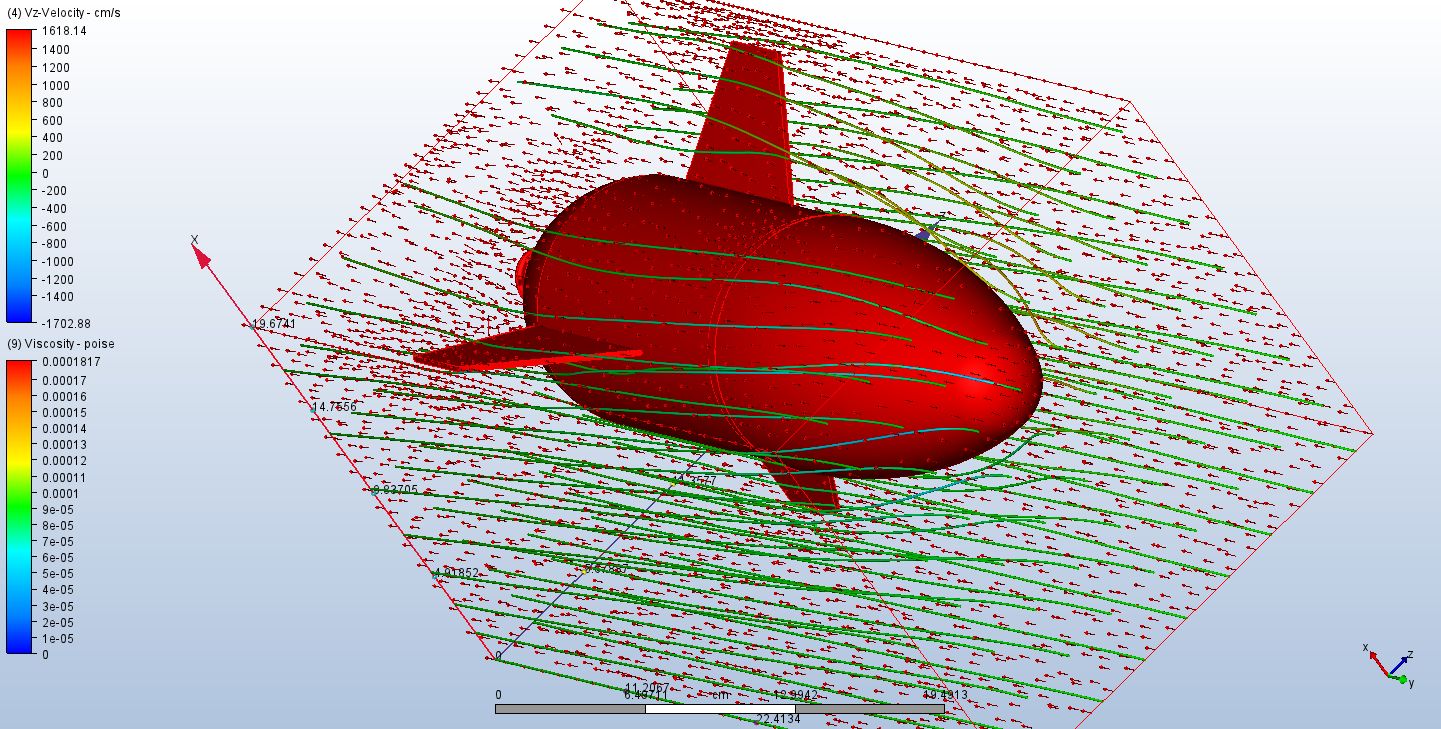Click the -800 tick on velocity legend
The image size is (1441, 729).
[x=54, y=243]
